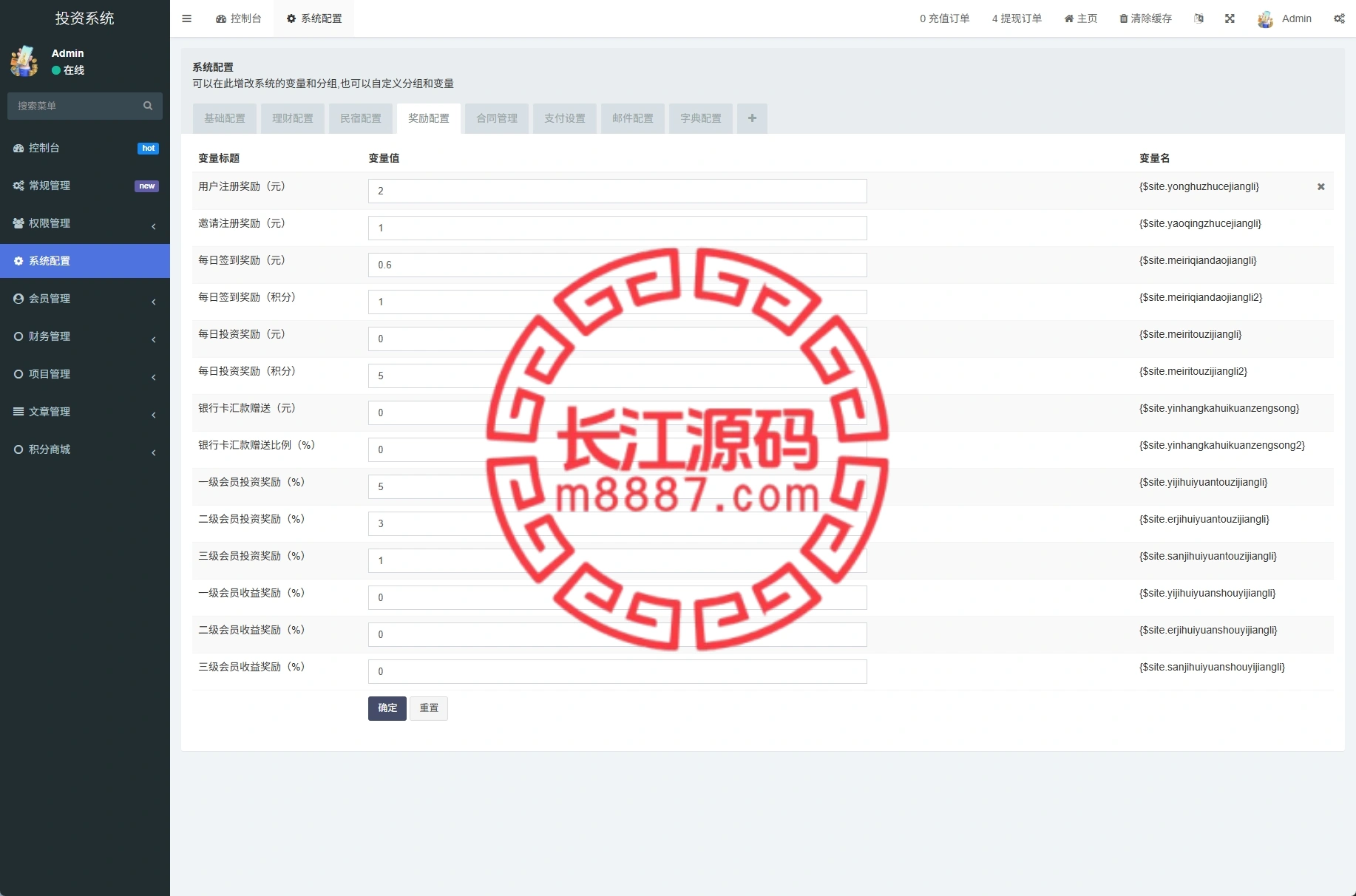The width and height of the screenshot is (1356, 896).
Task: Edit the 每日投资奖励（积分） value field
Action: (x=617, y=376)
